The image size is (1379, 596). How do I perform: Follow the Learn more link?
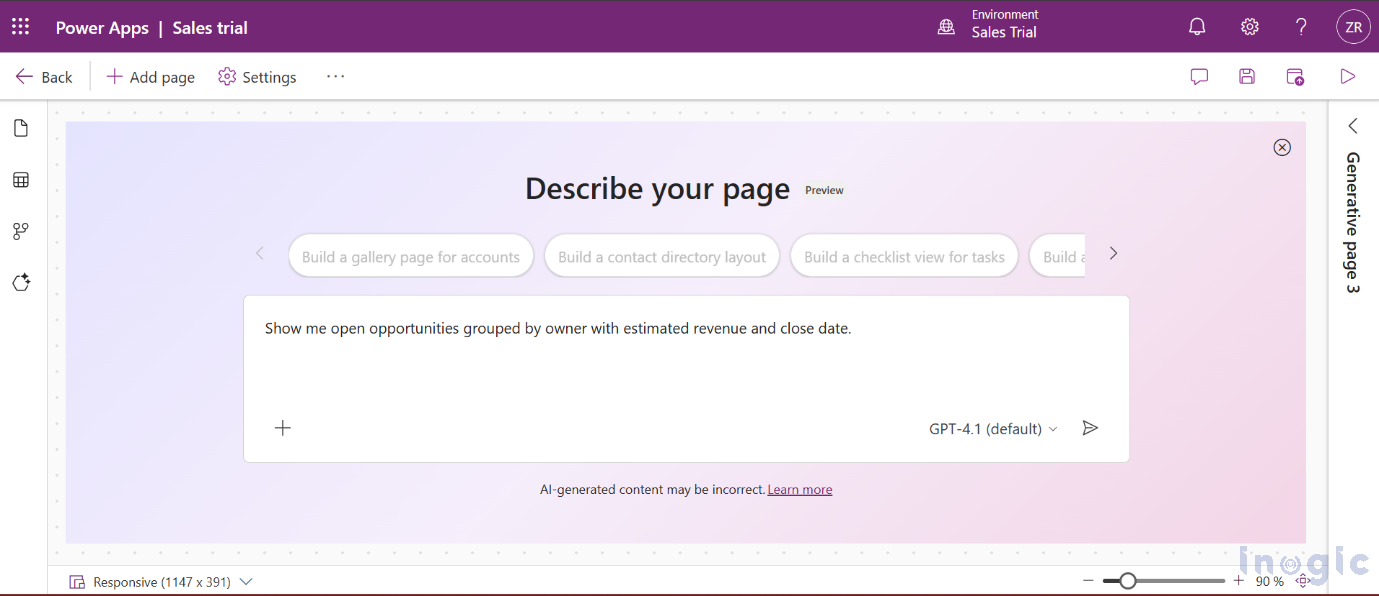[x=799, y=490]
